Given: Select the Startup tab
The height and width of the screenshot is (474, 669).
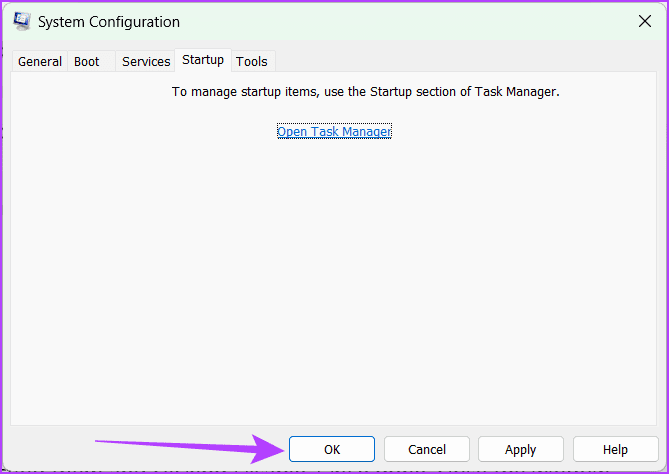Looking at the screenshot, I should click(x=203, y=60).
